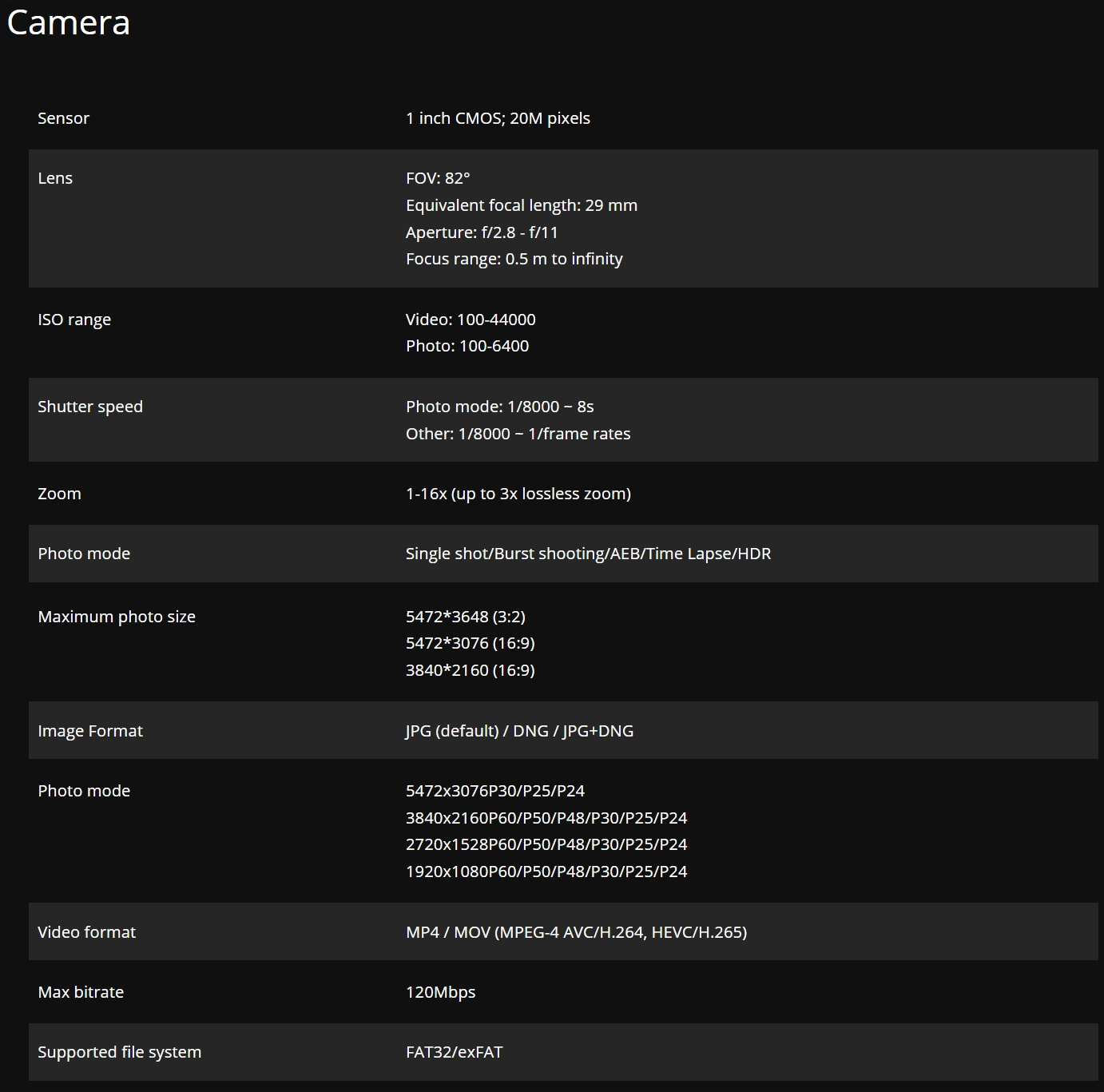Select the 5472*3648 (3:2) size
The height and width of the screenshot is (1092, 1104).
pyautogui.click(x=466, y=617)
